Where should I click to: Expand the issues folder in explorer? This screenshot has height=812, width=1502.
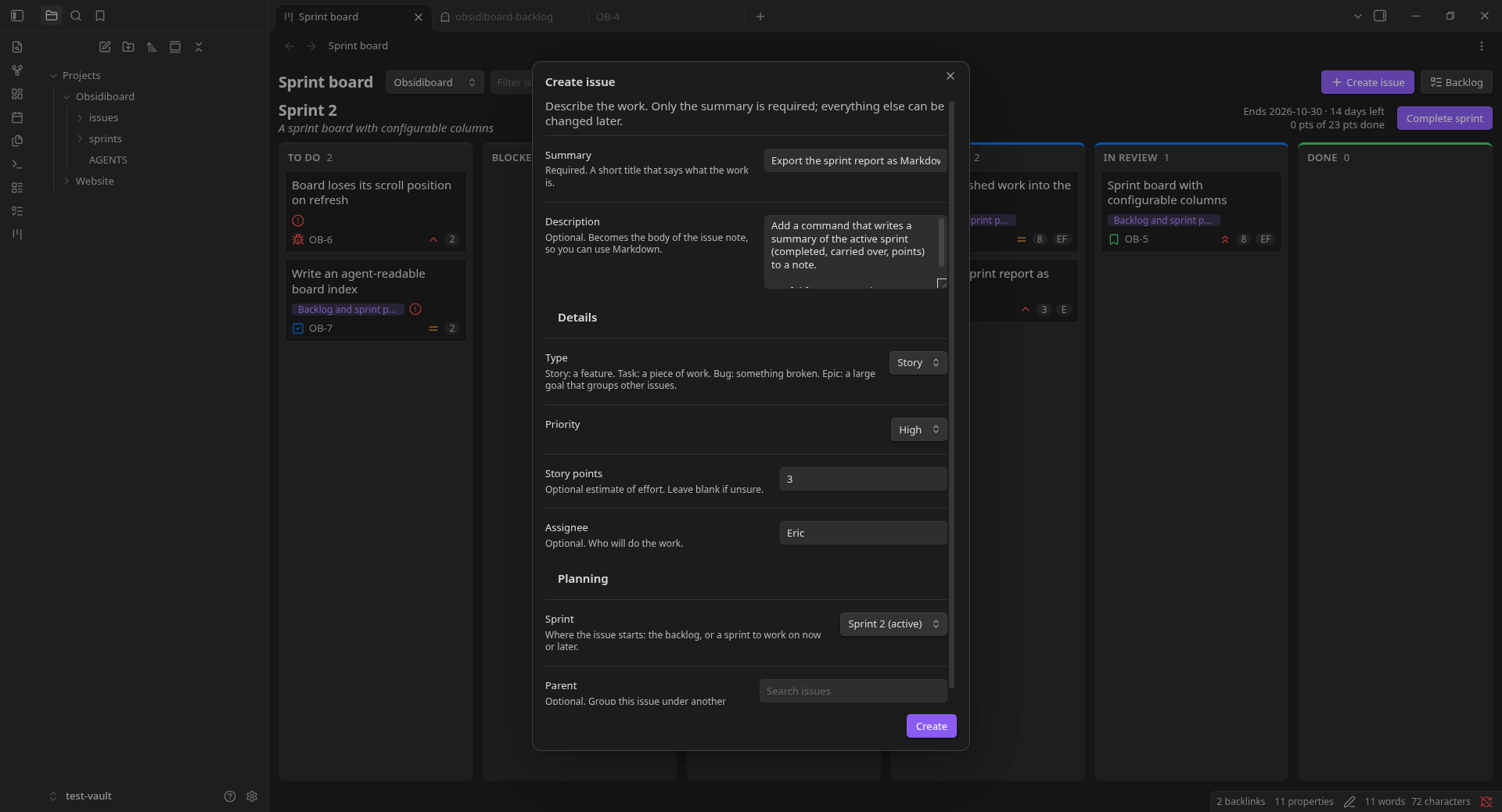coord(103,117)
